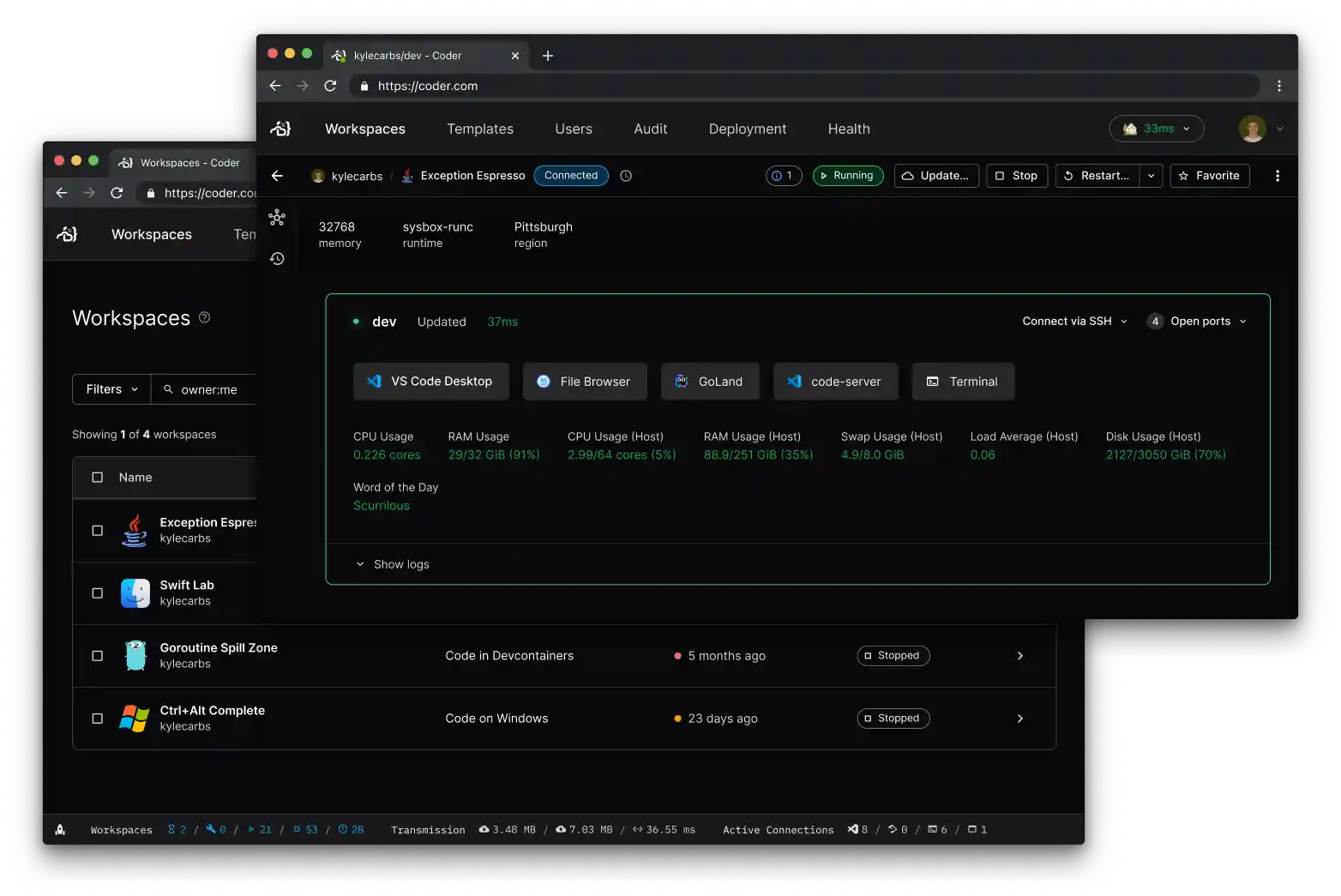
Task: Switch to the Templates tab
Action: point(480,129)
